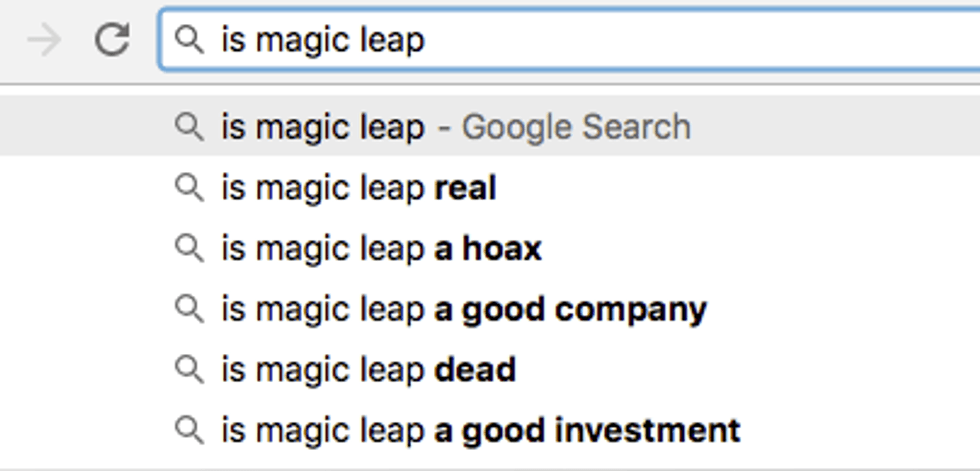Choose the 'is magic leap real' suggestion
Screen dimensions: 980x471
pos(359,188)
